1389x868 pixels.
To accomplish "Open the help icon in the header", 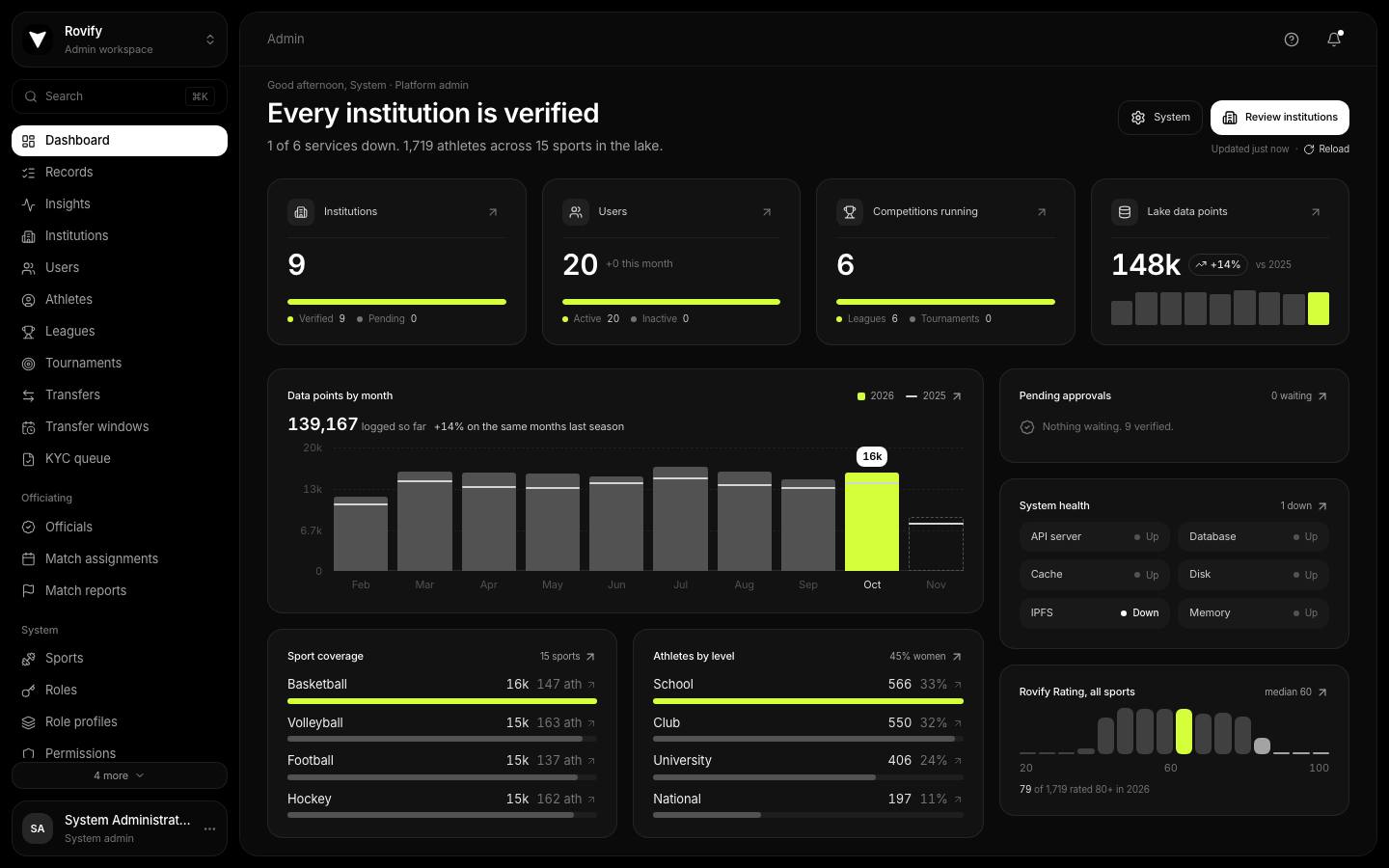I will coord(1292,40).
